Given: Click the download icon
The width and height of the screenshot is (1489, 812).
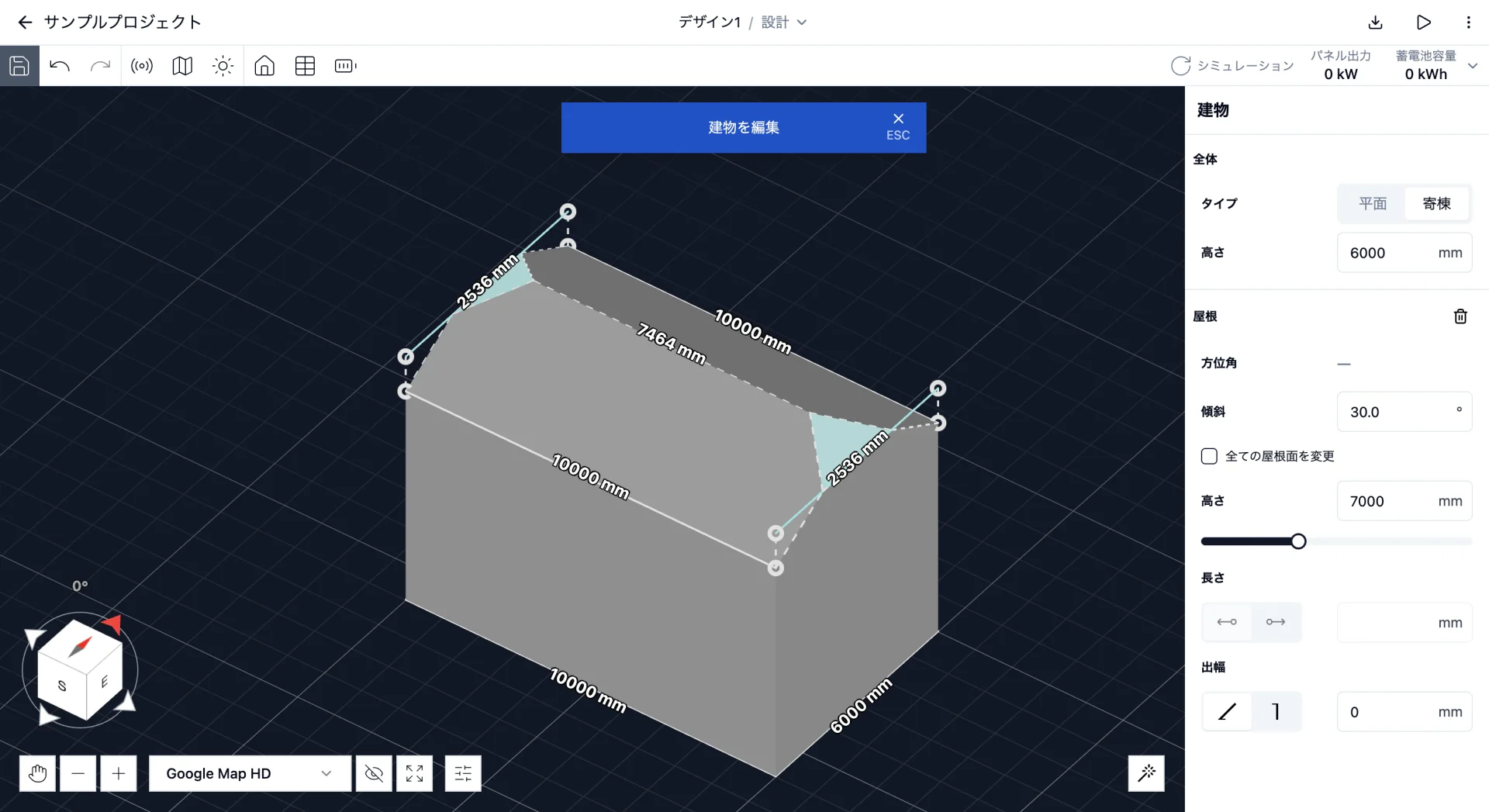Looking at the screenshot, I should 1375,22.
